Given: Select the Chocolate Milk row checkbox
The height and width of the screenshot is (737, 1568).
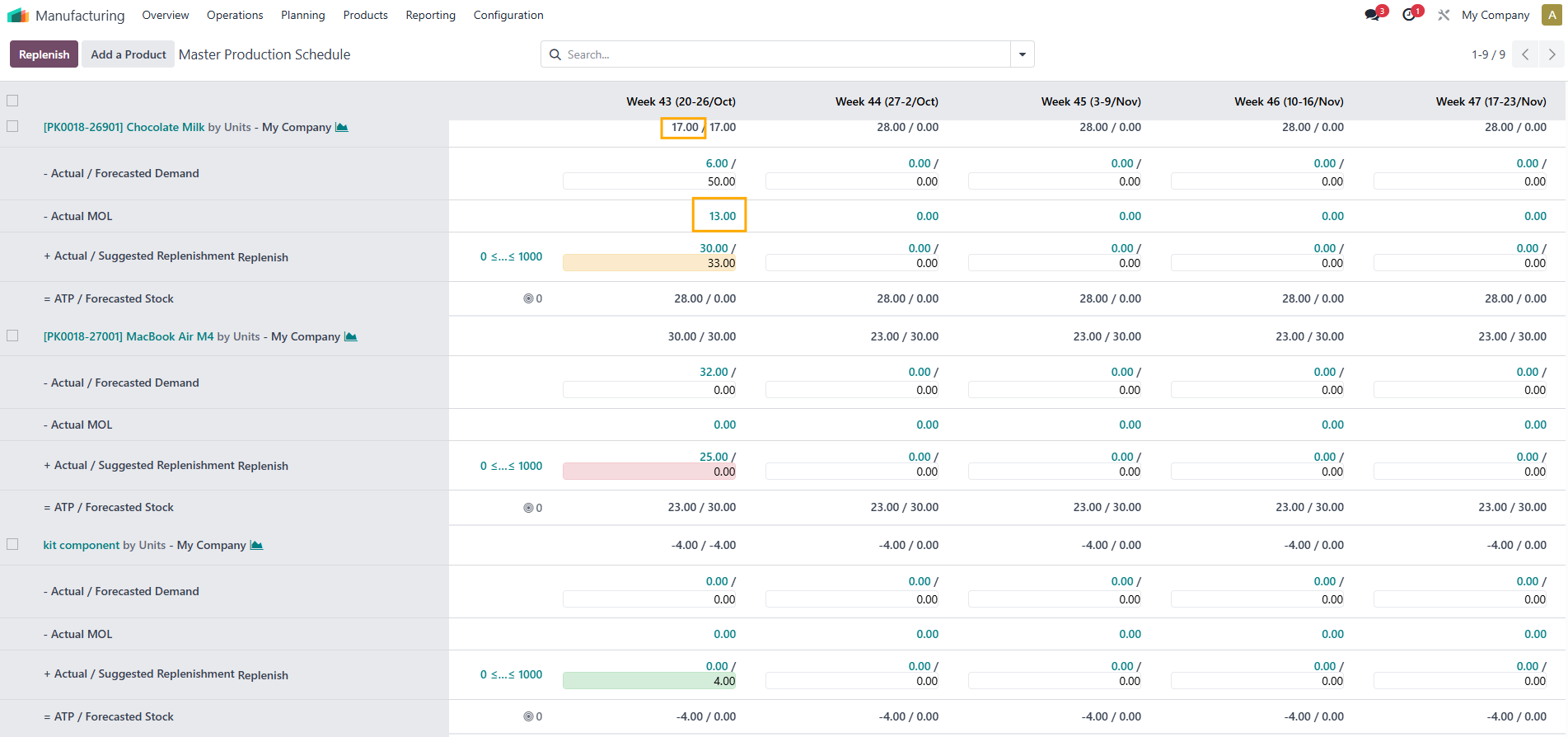Looking at the screenshot, I should 12,126.
